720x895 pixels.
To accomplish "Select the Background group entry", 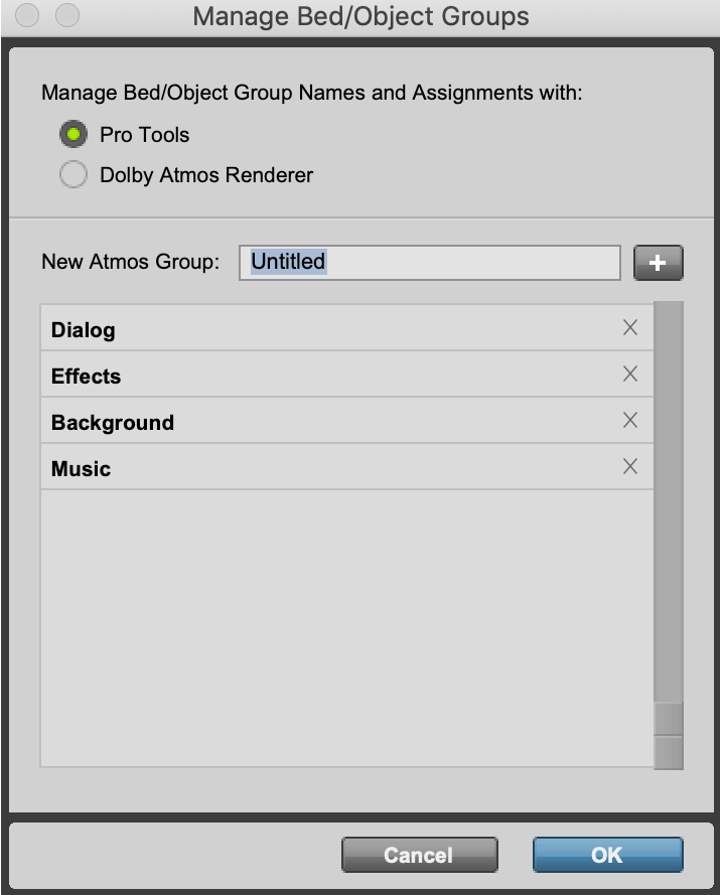I will pos(300,422).
